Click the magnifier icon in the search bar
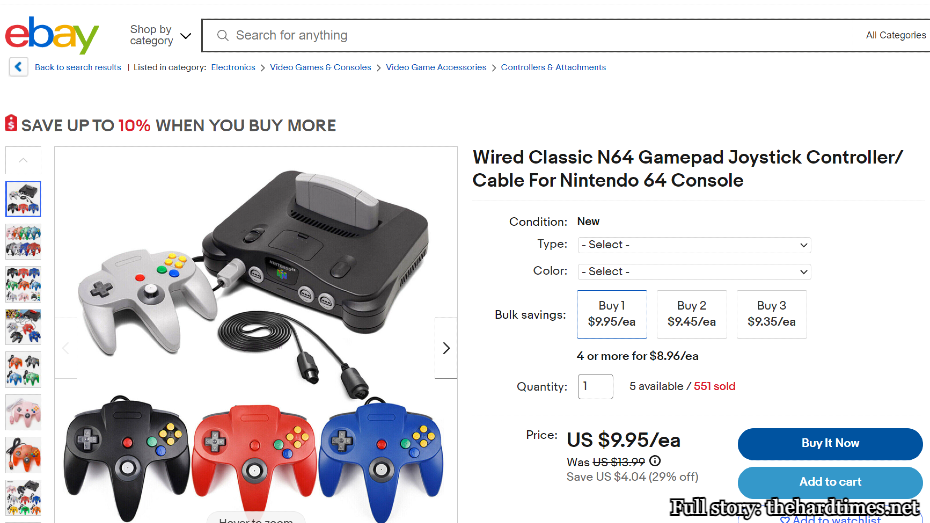 point(222,35)
